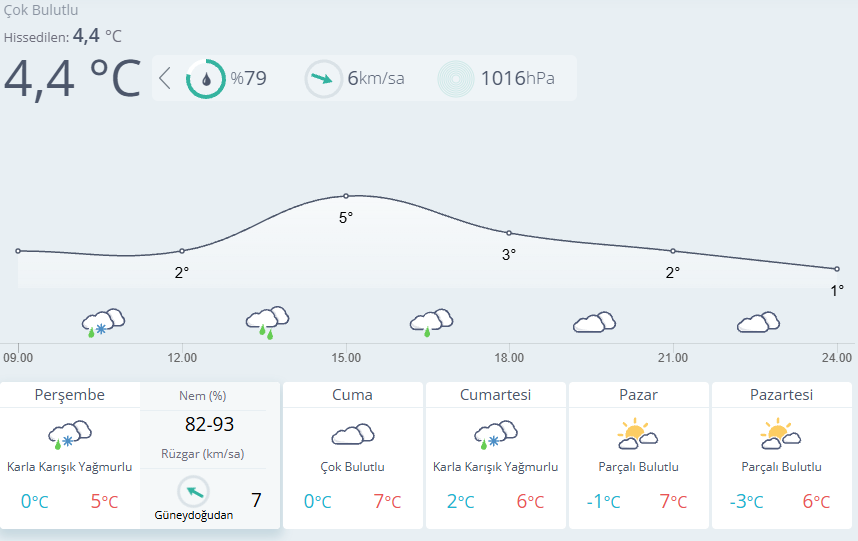Click the rain cloud icon after 12.00

coord(267,322)
